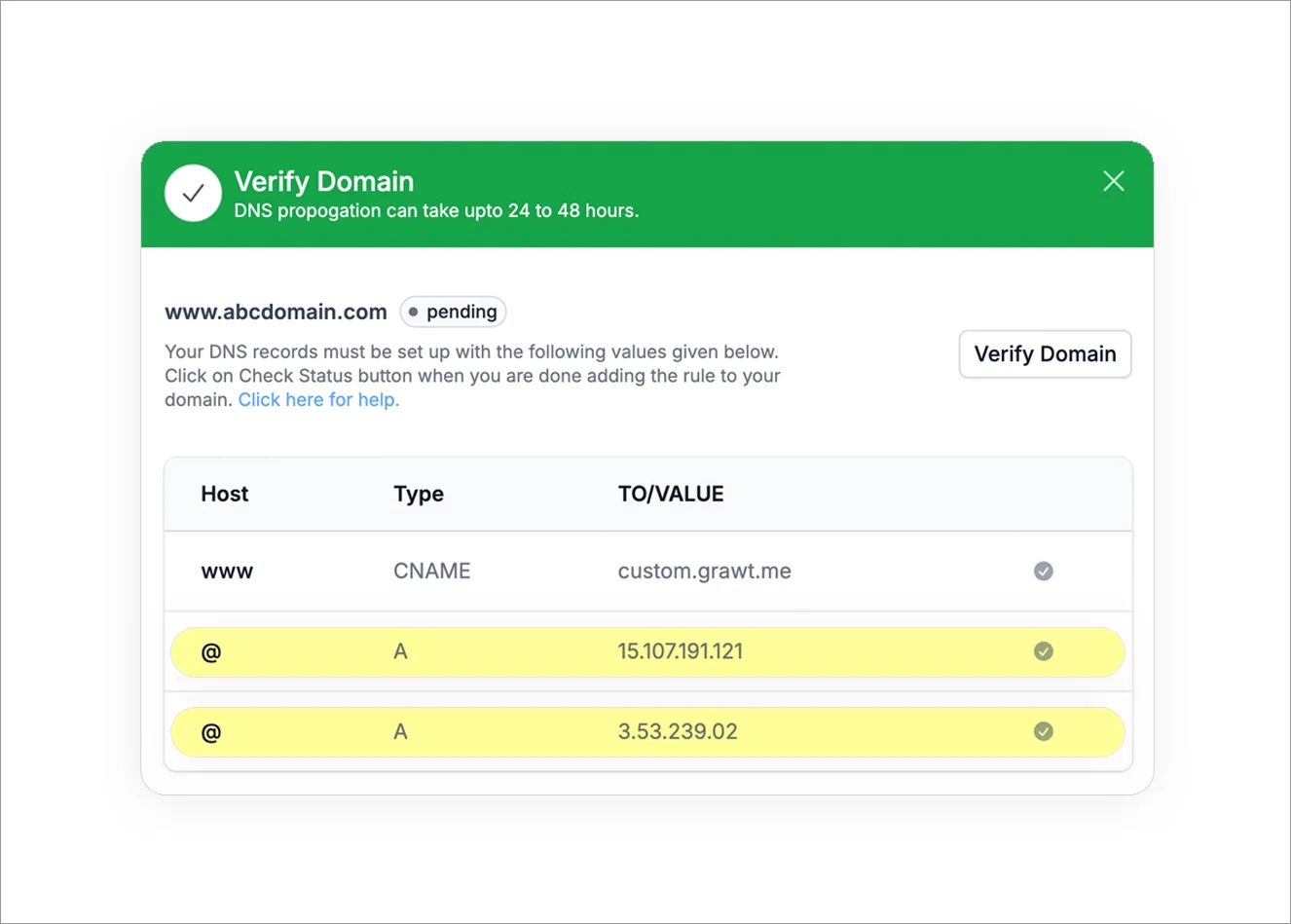The width and height of the screenshot is (1291, 924).
Task: Click the Host column header
Action: pos(225,494)
